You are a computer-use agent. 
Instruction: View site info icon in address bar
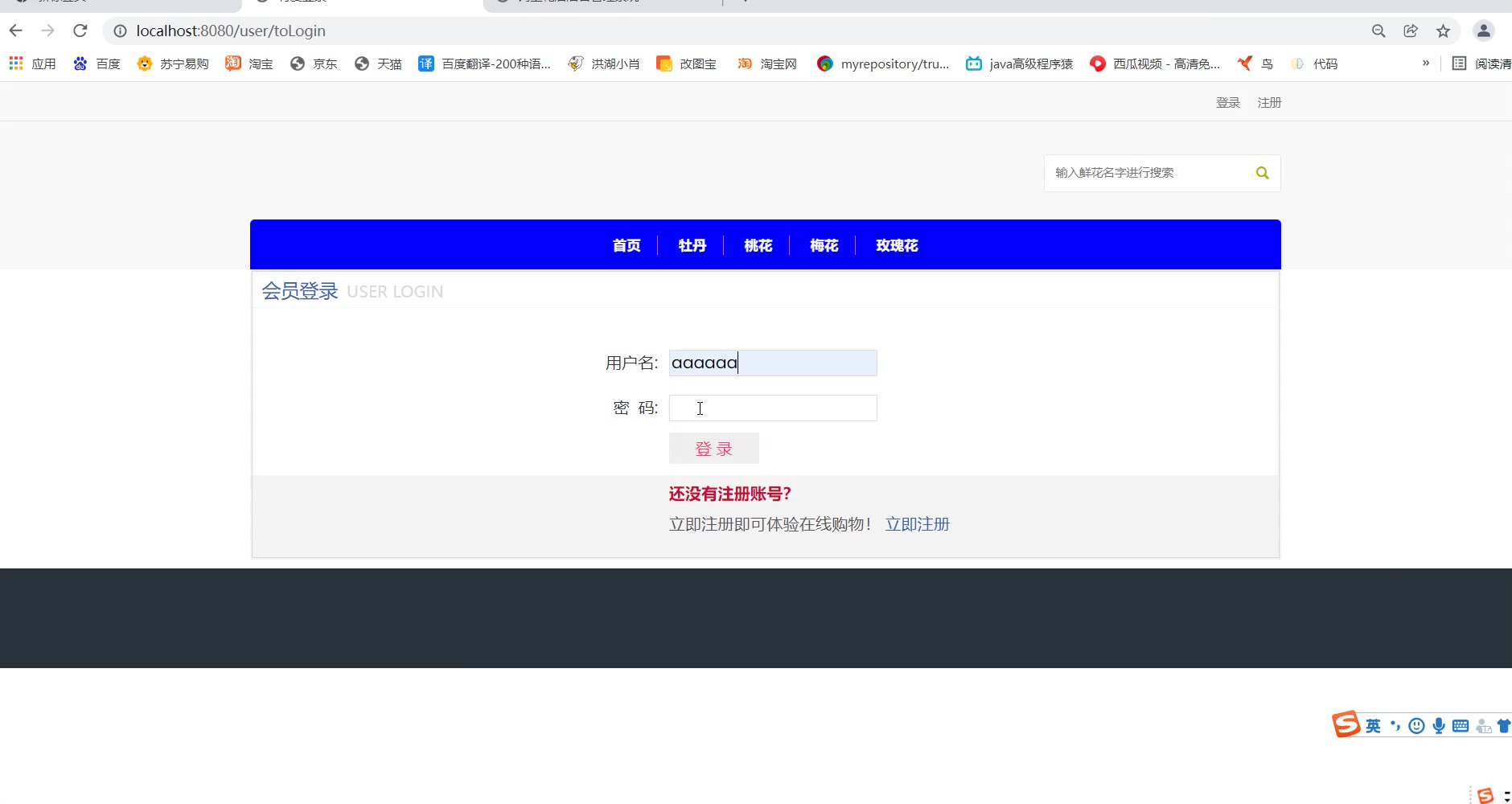point(120,31)
